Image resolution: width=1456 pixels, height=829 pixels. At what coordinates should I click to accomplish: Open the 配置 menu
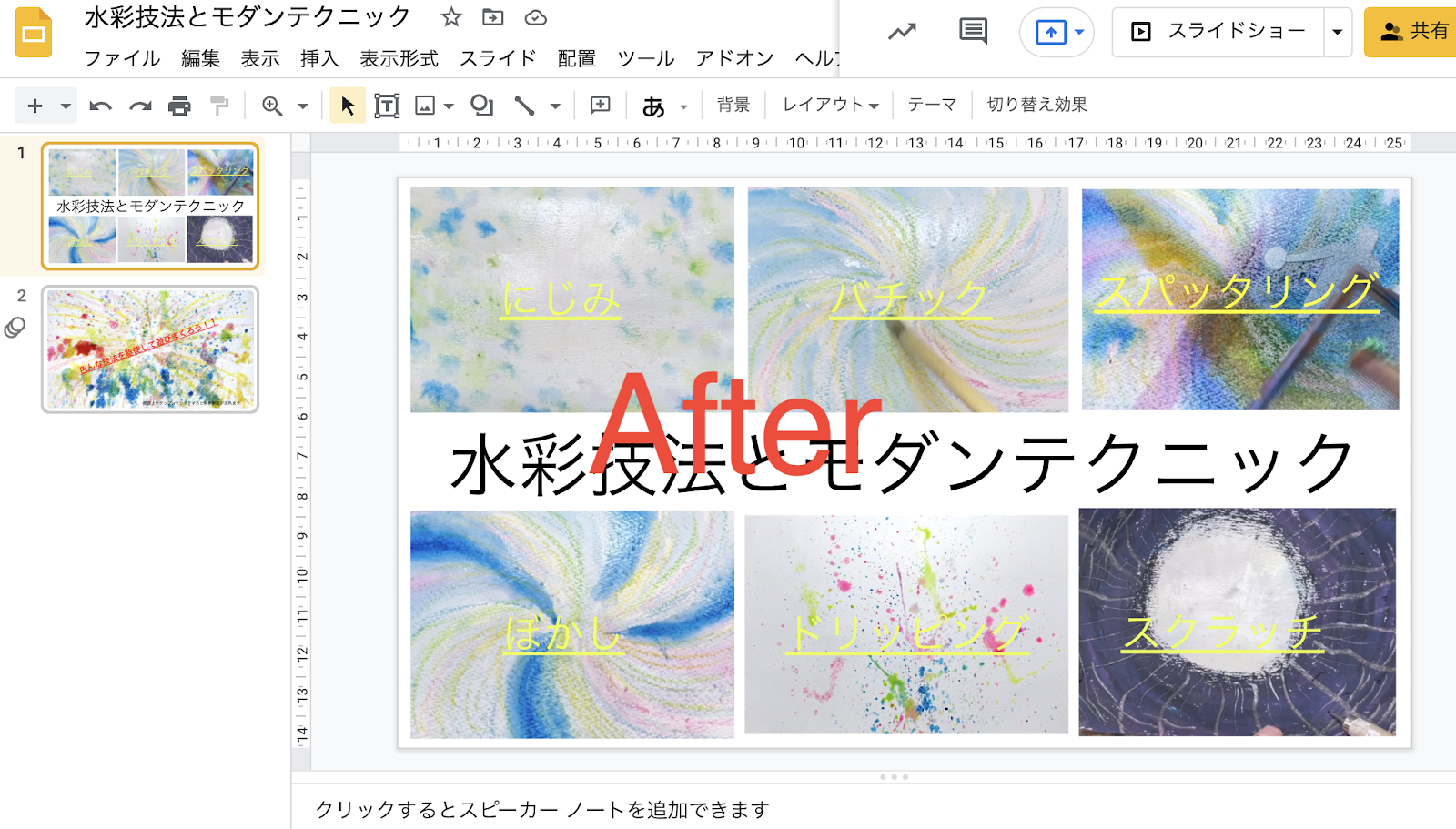[x=577, y=58]
